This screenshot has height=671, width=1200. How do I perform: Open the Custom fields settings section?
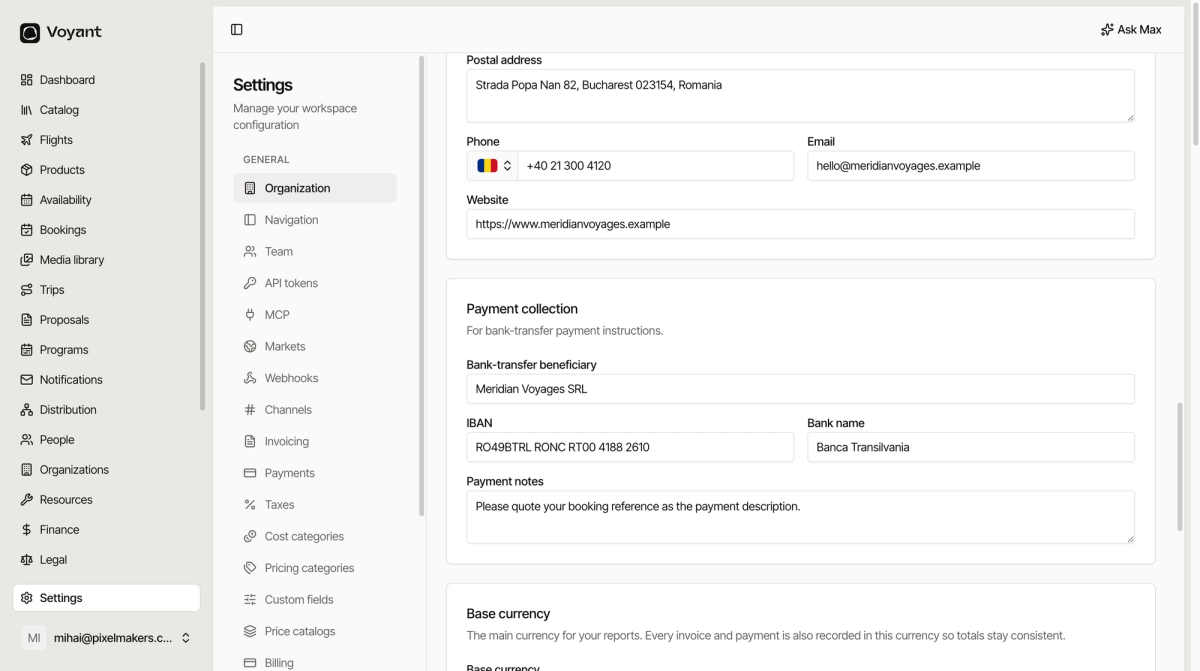pyautogui.click(x=315, y=600)
